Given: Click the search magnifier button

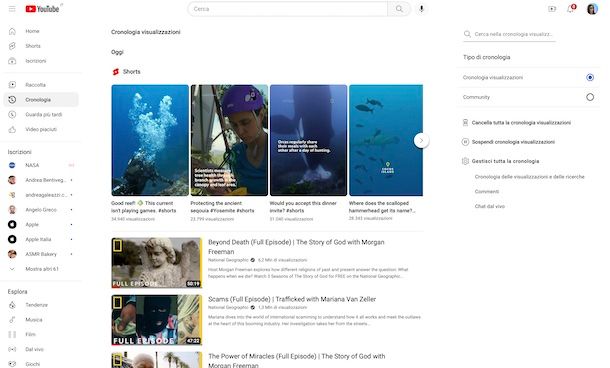Looking at the screenshot, I should [x=399, y=9].
